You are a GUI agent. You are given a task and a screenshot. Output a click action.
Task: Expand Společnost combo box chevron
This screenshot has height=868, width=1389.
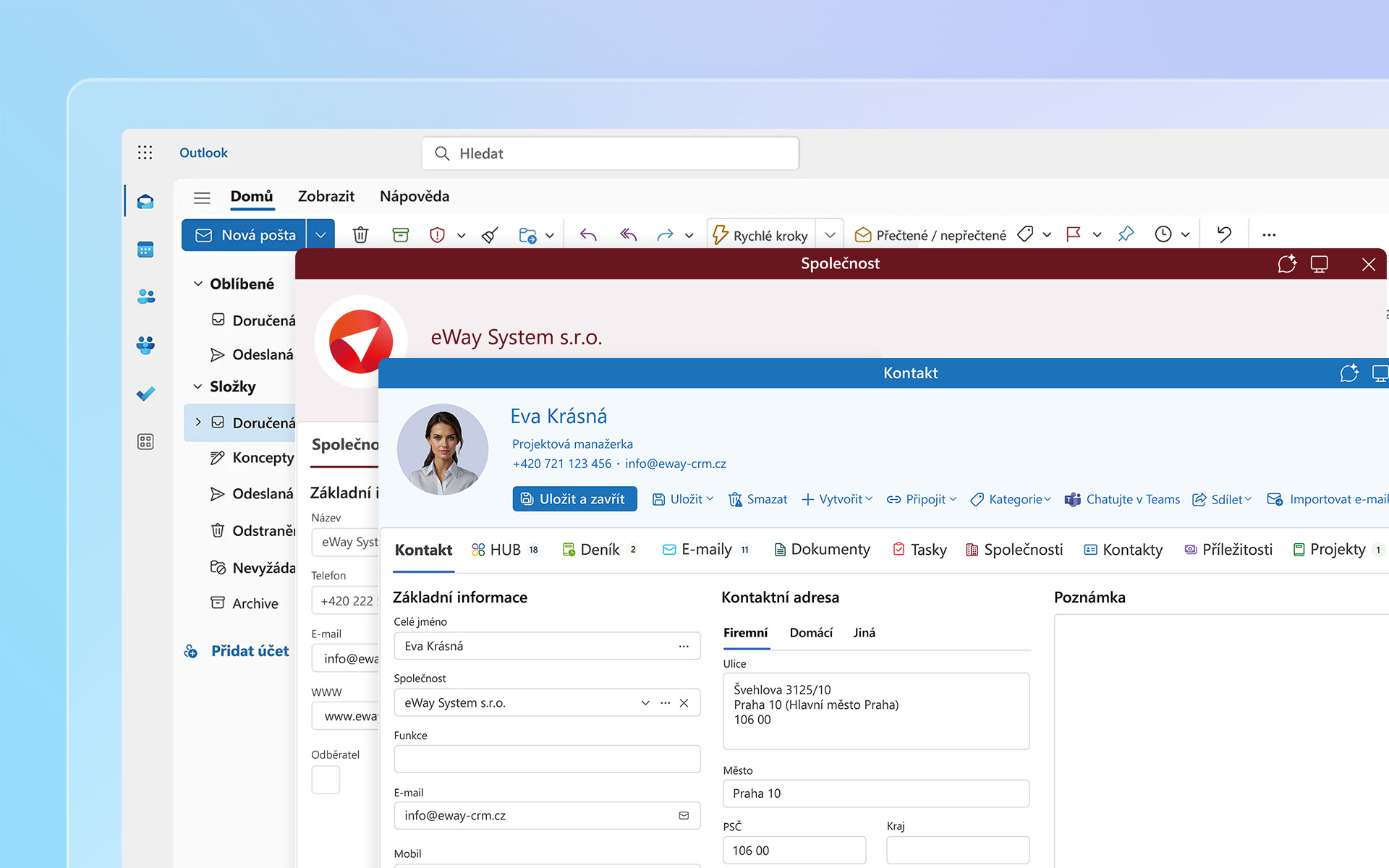645,703
